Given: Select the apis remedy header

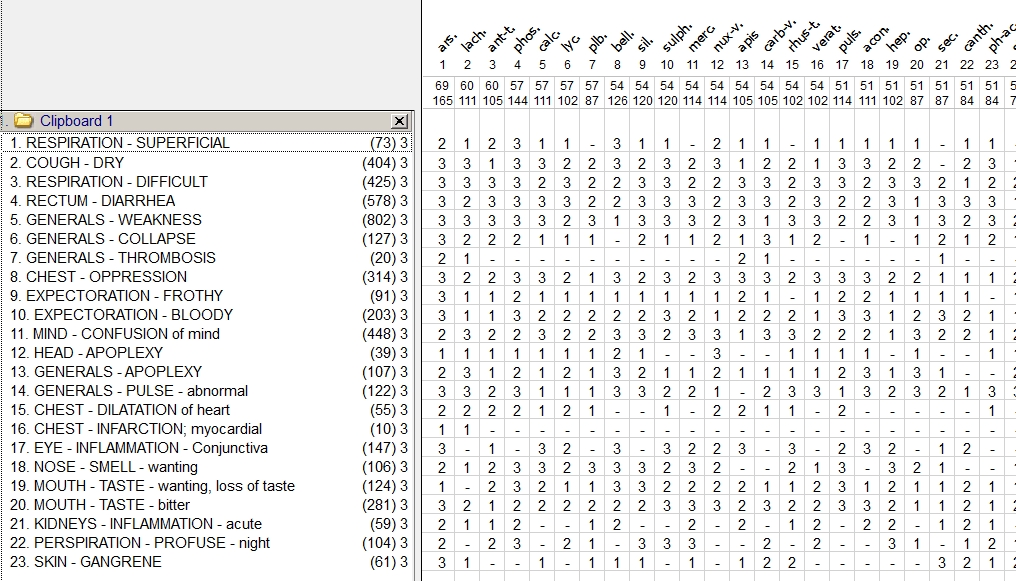Looking at the screenshot, I should pyautogui.click(x=748, y=41).
